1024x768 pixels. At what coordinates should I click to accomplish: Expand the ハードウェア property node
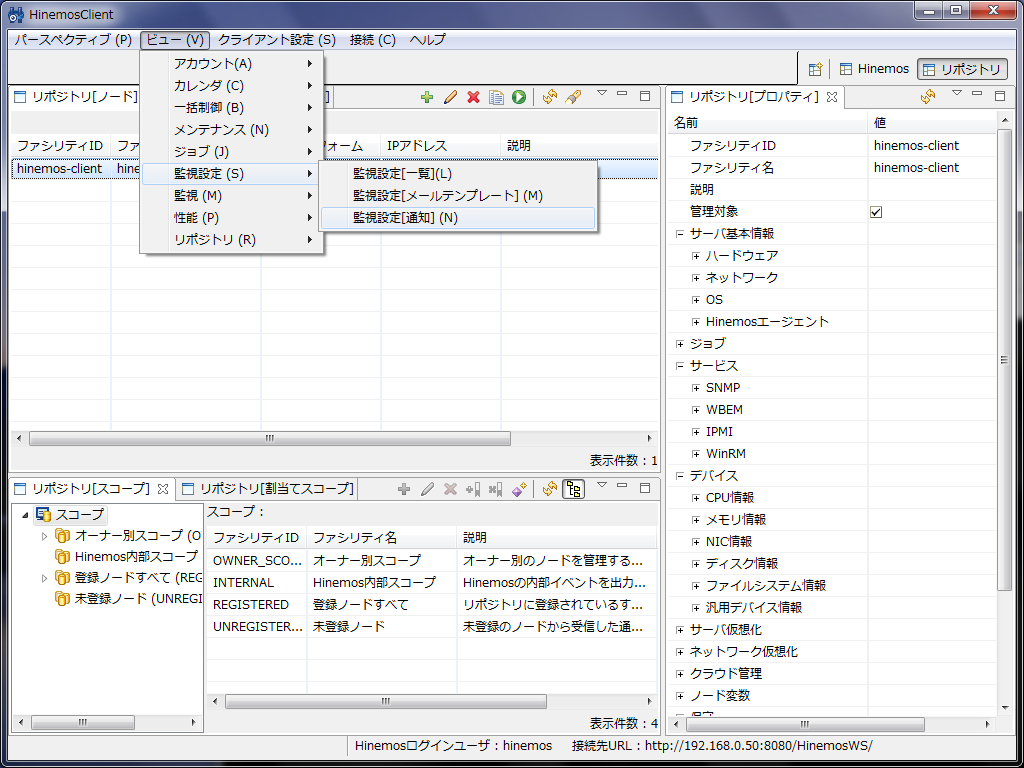click(x=696, y=256)
